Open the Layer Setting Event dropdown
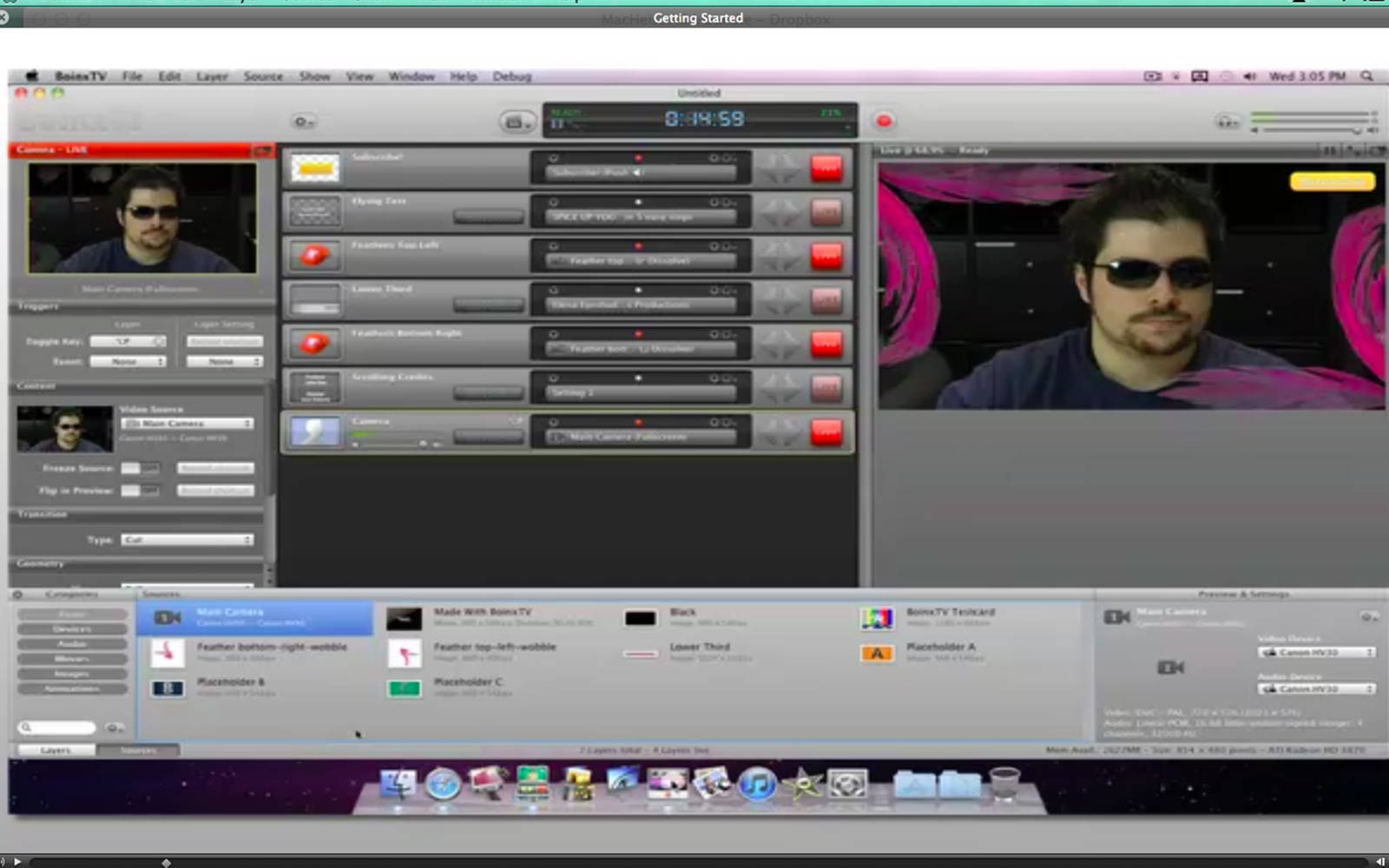Screen dimensions: 1389x868 (x=224, y=361)
